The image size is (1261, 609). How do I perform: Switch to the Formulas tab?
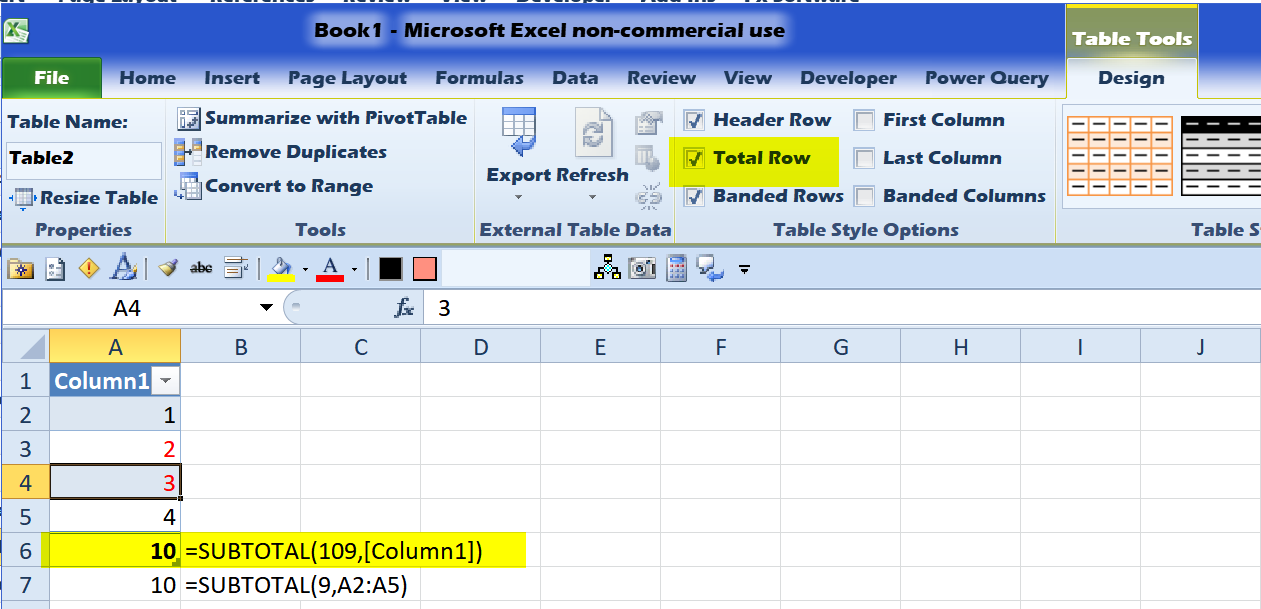479,78
